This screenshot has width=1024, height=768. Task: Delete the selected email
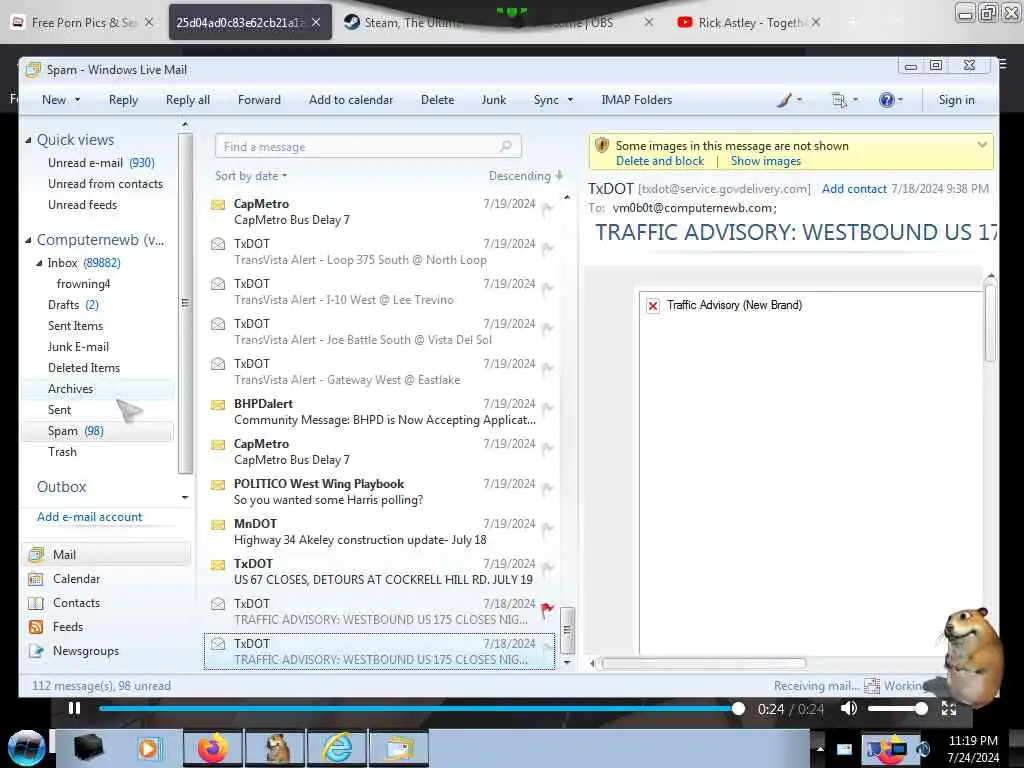click(437, 100)
